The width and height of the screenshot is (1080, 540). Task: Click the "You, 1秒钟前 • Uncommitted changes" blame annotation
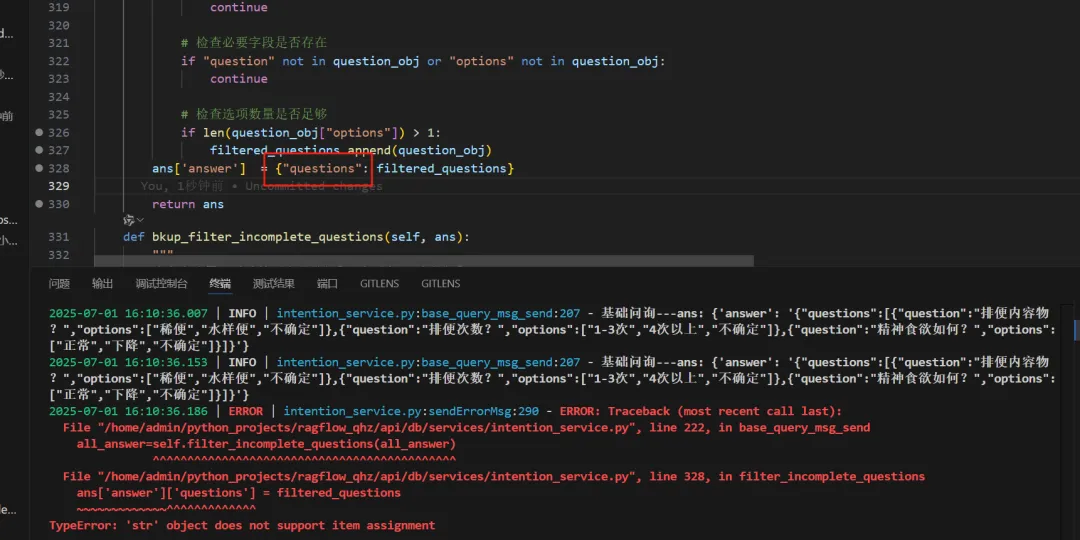coord(261,186)
